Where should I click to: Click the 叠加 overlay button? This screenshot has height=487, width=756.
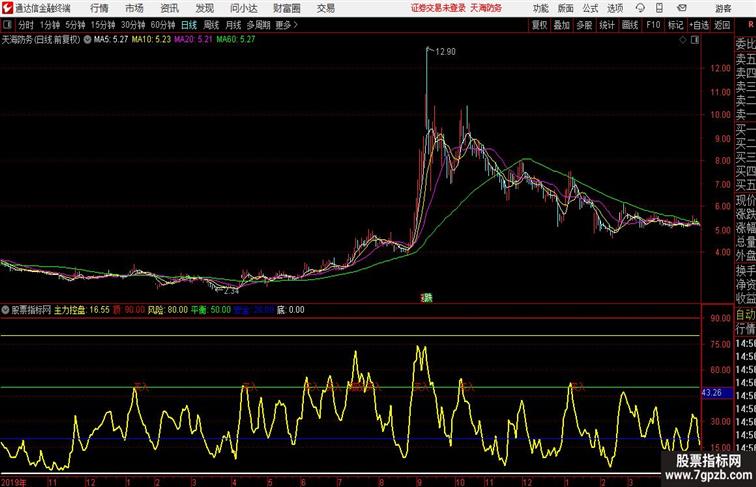[562, 25]
